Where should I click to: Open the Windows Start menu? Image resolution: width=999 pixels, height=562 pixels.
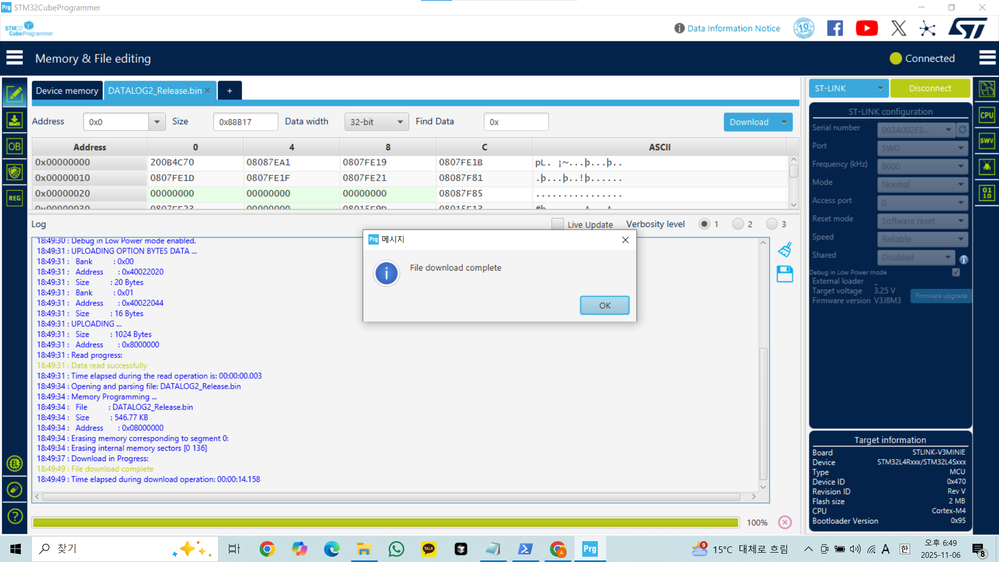coord(15,549)
